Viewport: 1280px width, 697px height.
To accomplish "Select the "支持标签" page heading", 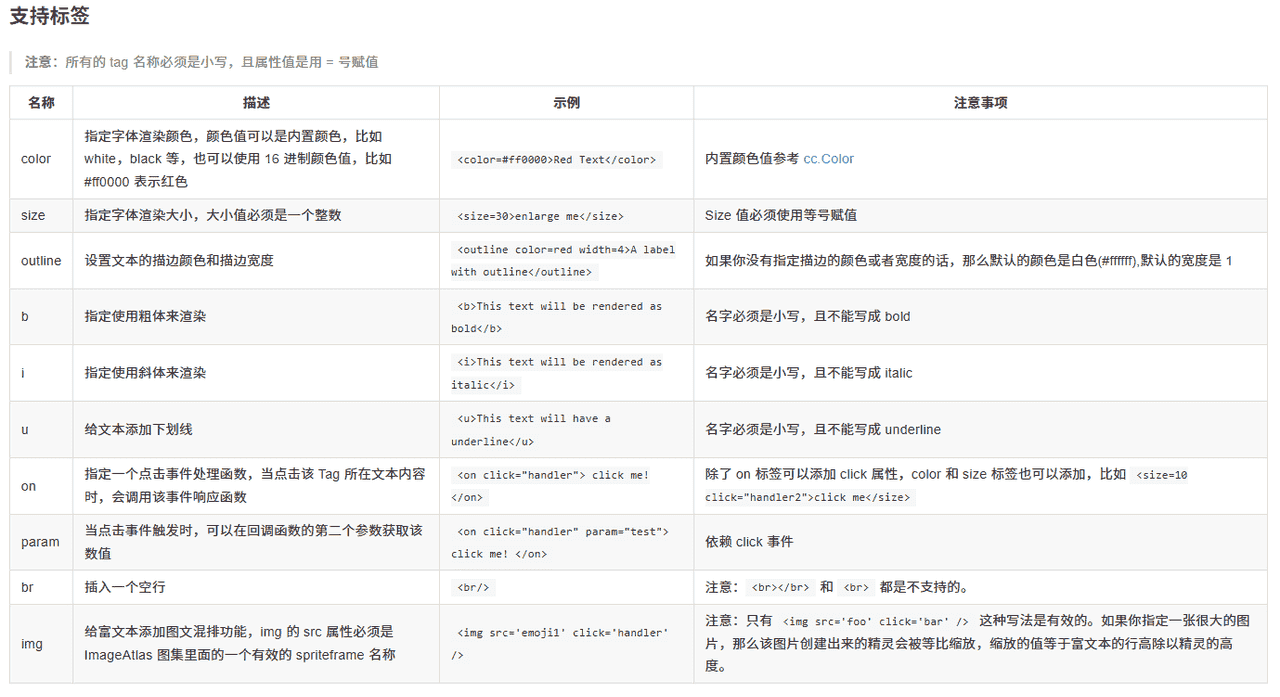I will point(49,16).
